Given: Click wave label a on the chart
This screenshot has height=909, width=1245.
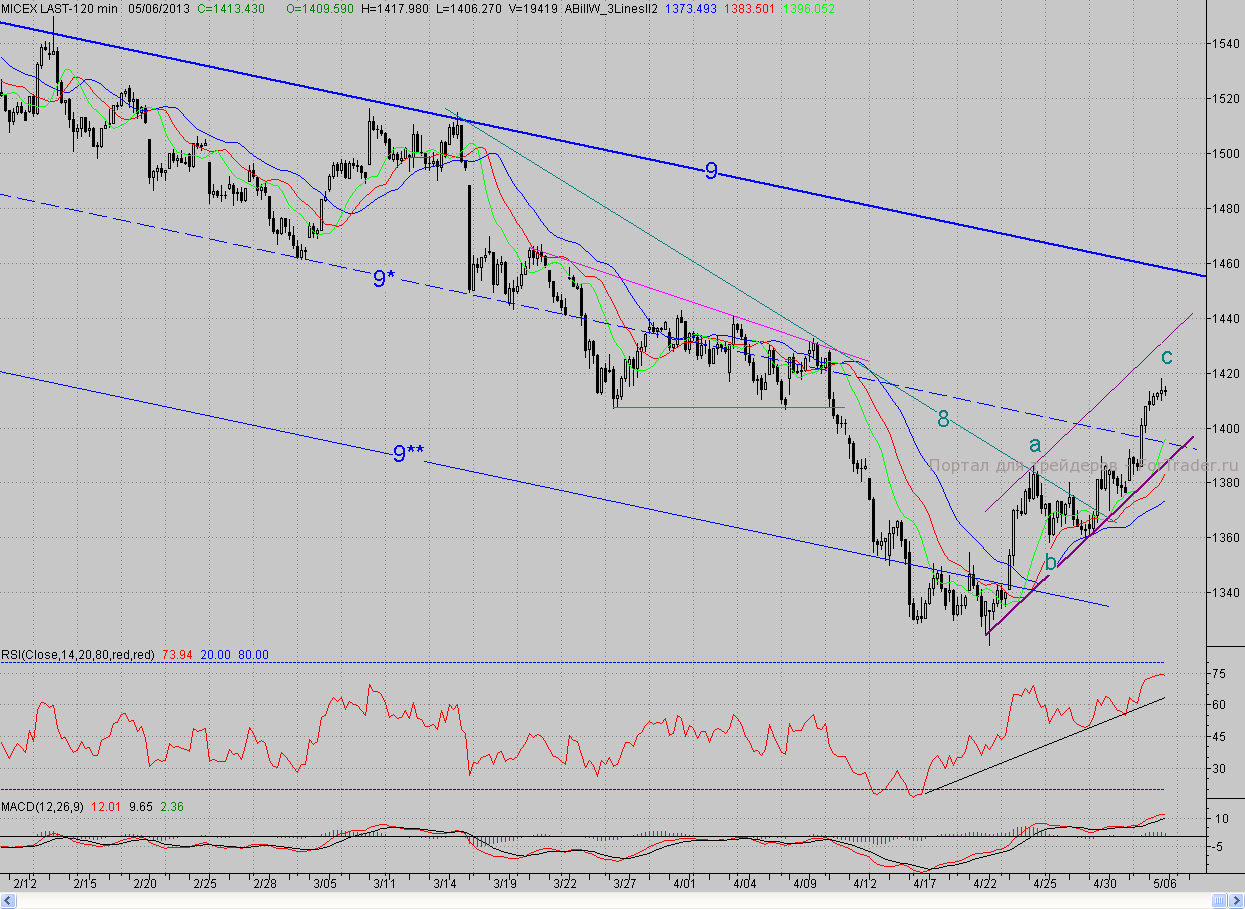Looking at the screenshot, I should [x=1035, y=443].
